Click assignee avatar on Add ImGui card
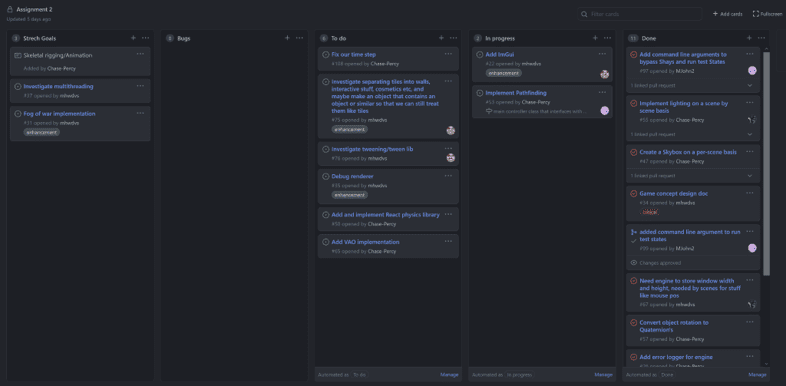786x386 pixels. pos(605,74)
